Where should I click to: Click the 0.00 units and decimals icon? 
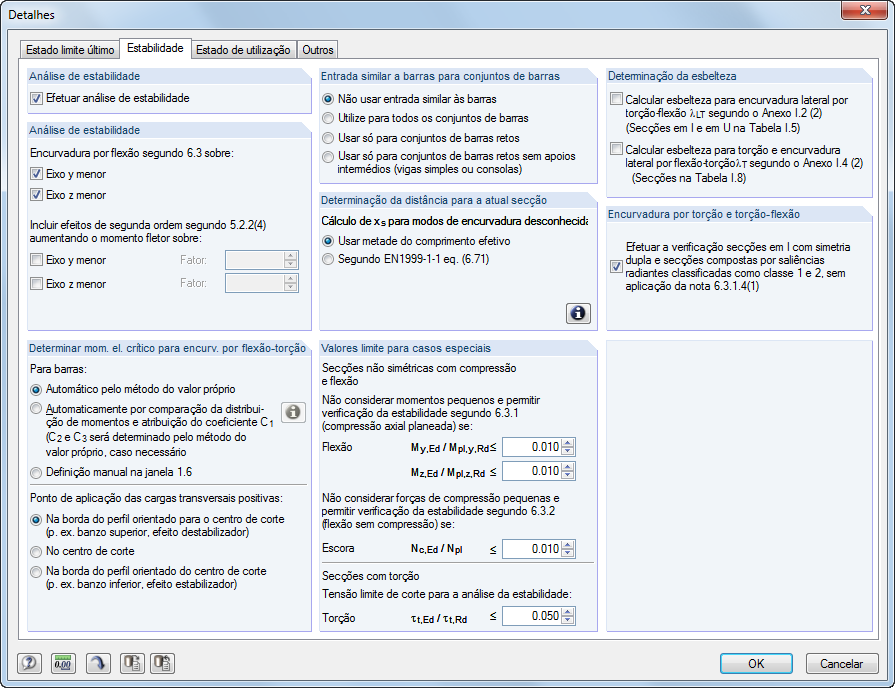tap(63, 663)
